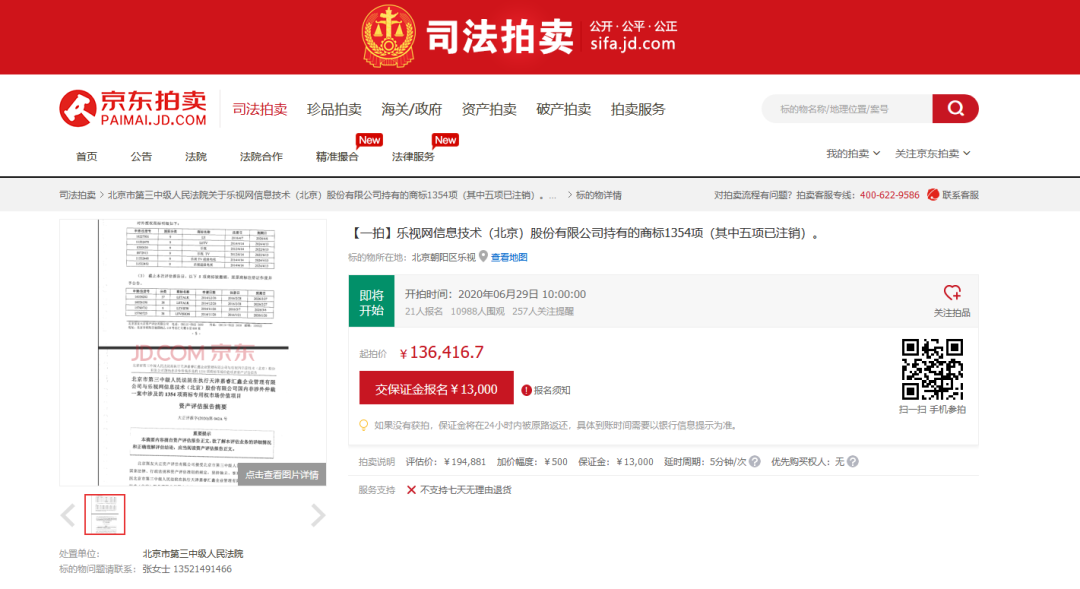Image resolution: width=1080 pixels, height=589 pixels.
Task: Focus the search input field
Action: pos(847,109)
